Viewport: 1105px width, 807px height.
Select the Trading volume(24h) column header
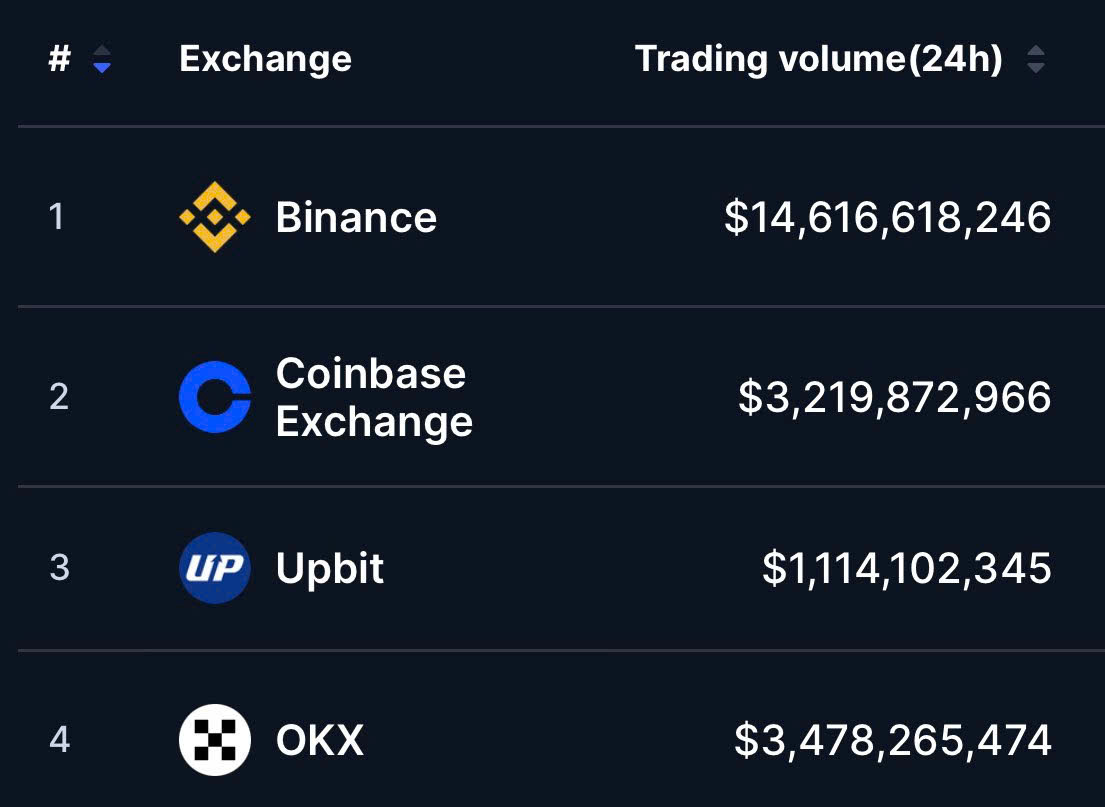[x=818, y=58]
